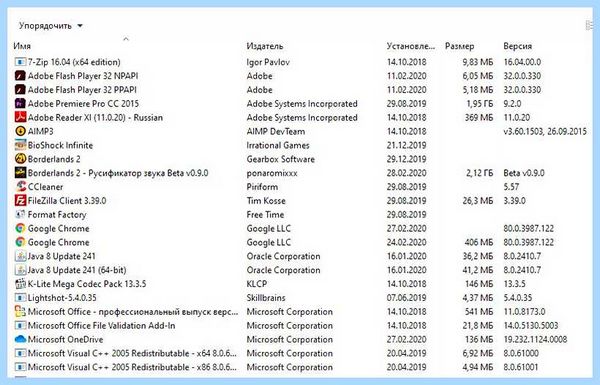Click the Microsoft Office профессиональный выпуск icon
Screen dimensions: 600x385
point(20,312)
